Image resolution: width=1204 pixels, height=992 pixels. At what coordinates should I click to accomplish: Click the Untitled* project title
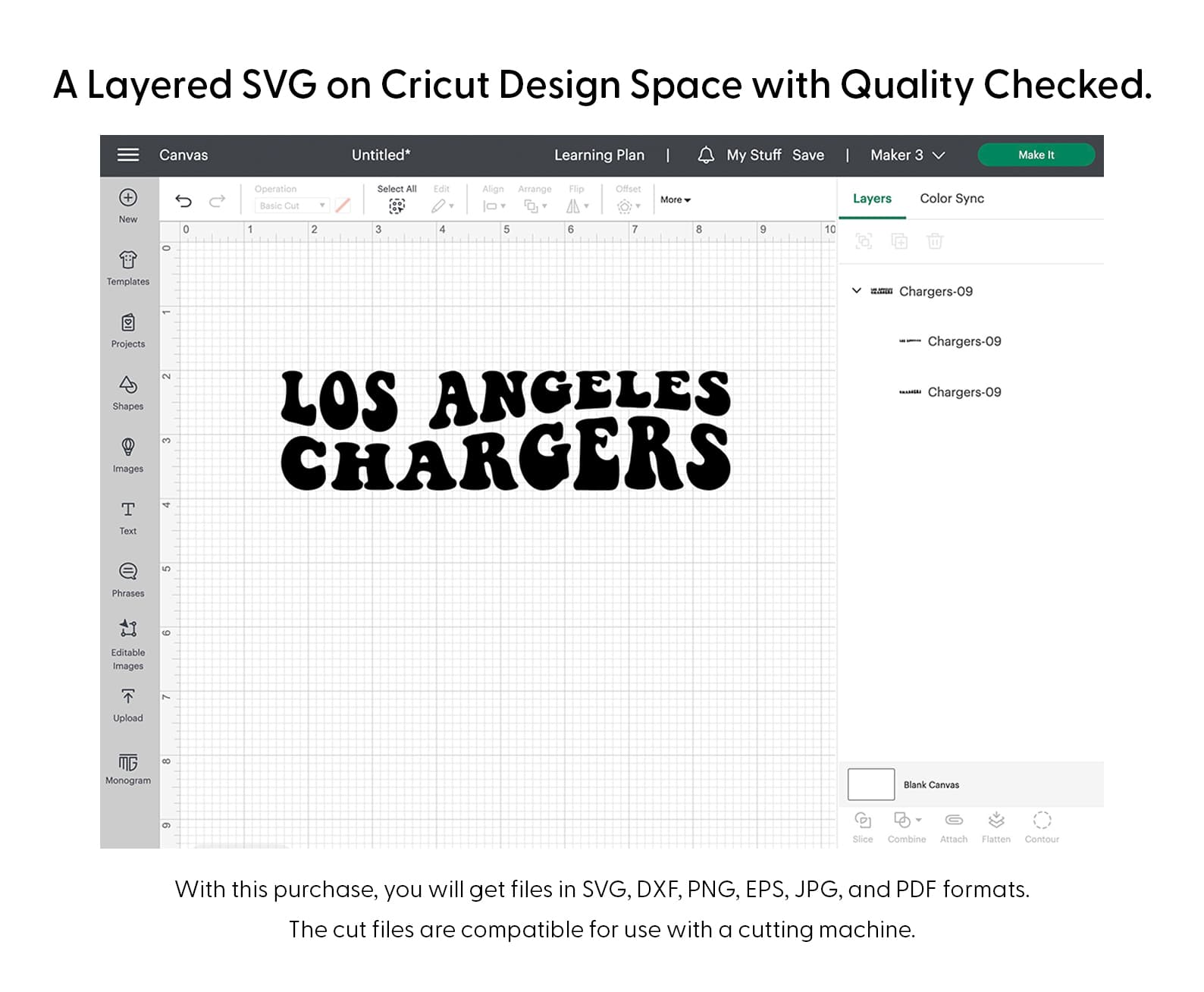pos(381,155)
